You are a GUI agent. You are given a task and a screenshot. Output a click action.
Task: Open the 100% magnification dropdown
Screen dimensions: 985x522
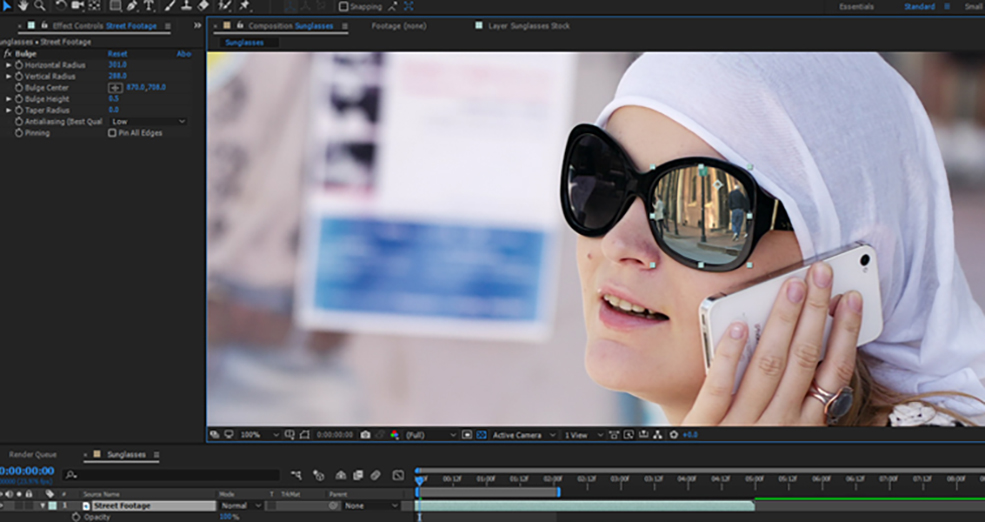coord(259,435)
